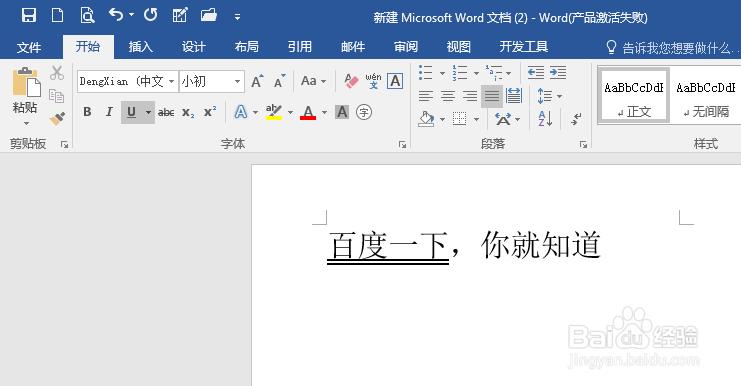The width and height of the screenshot is (741, 386).
Task: Select the 正文 style
Action: point(634,96)
